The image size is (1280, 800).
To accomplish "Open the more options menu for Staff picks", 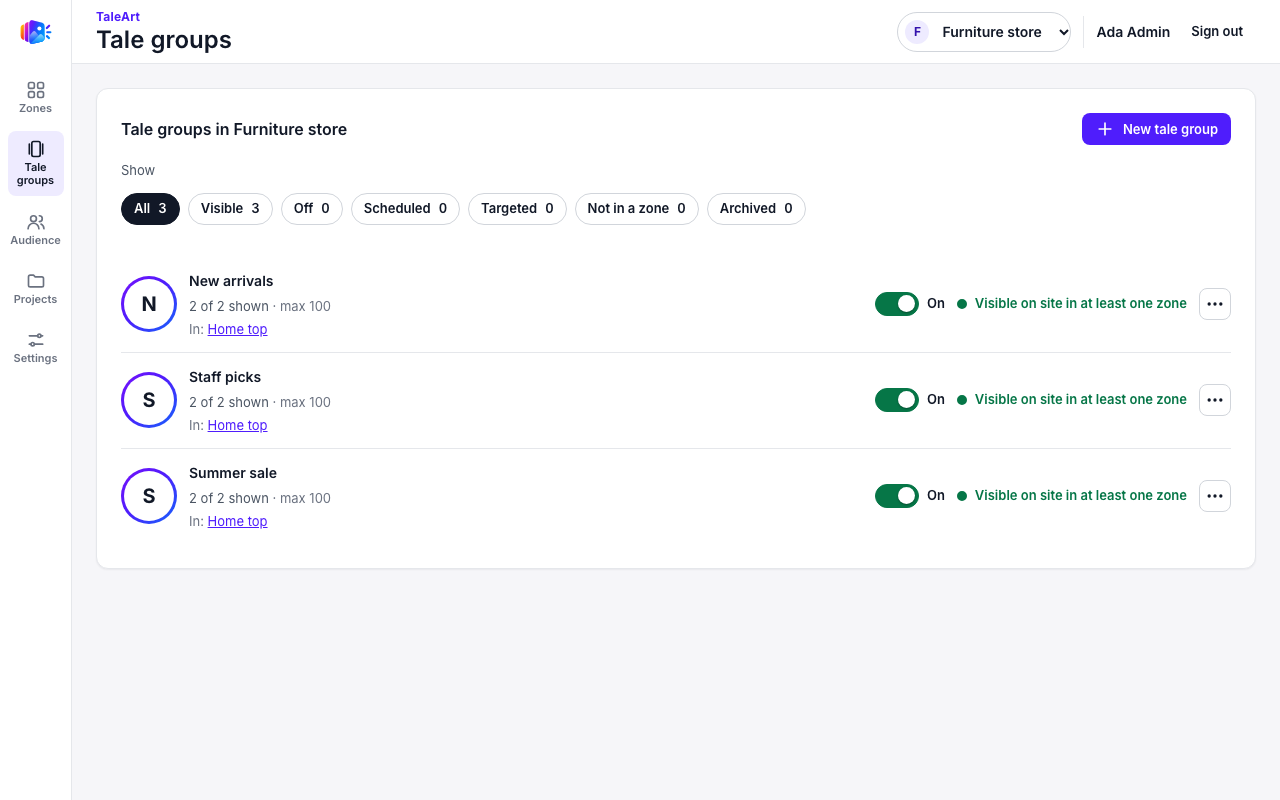I will coord(1215,400).
